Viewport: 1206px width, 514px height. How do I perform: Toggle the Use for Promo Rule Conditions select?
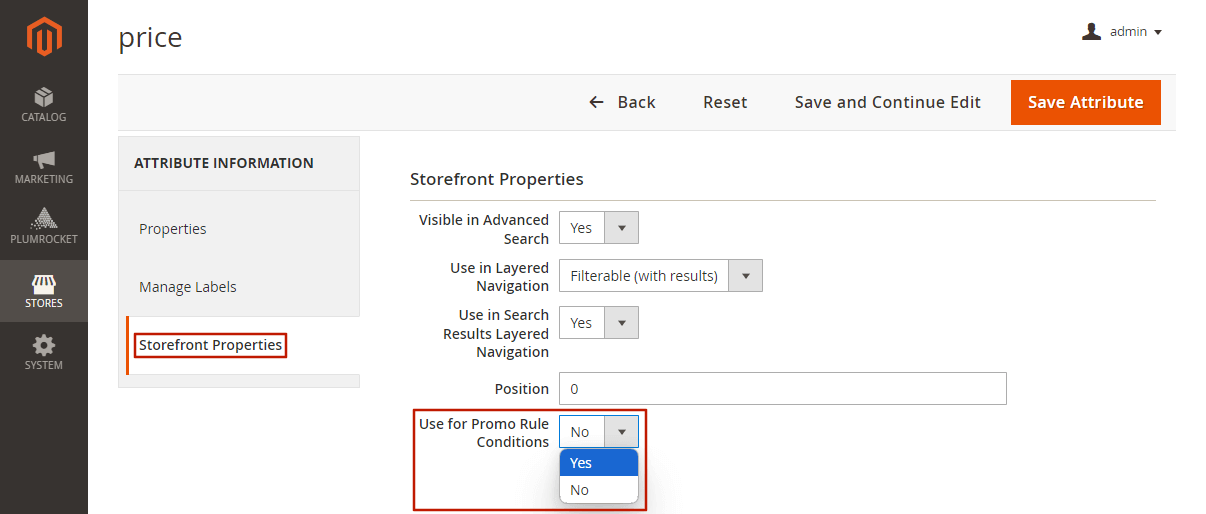coord(598,432)
